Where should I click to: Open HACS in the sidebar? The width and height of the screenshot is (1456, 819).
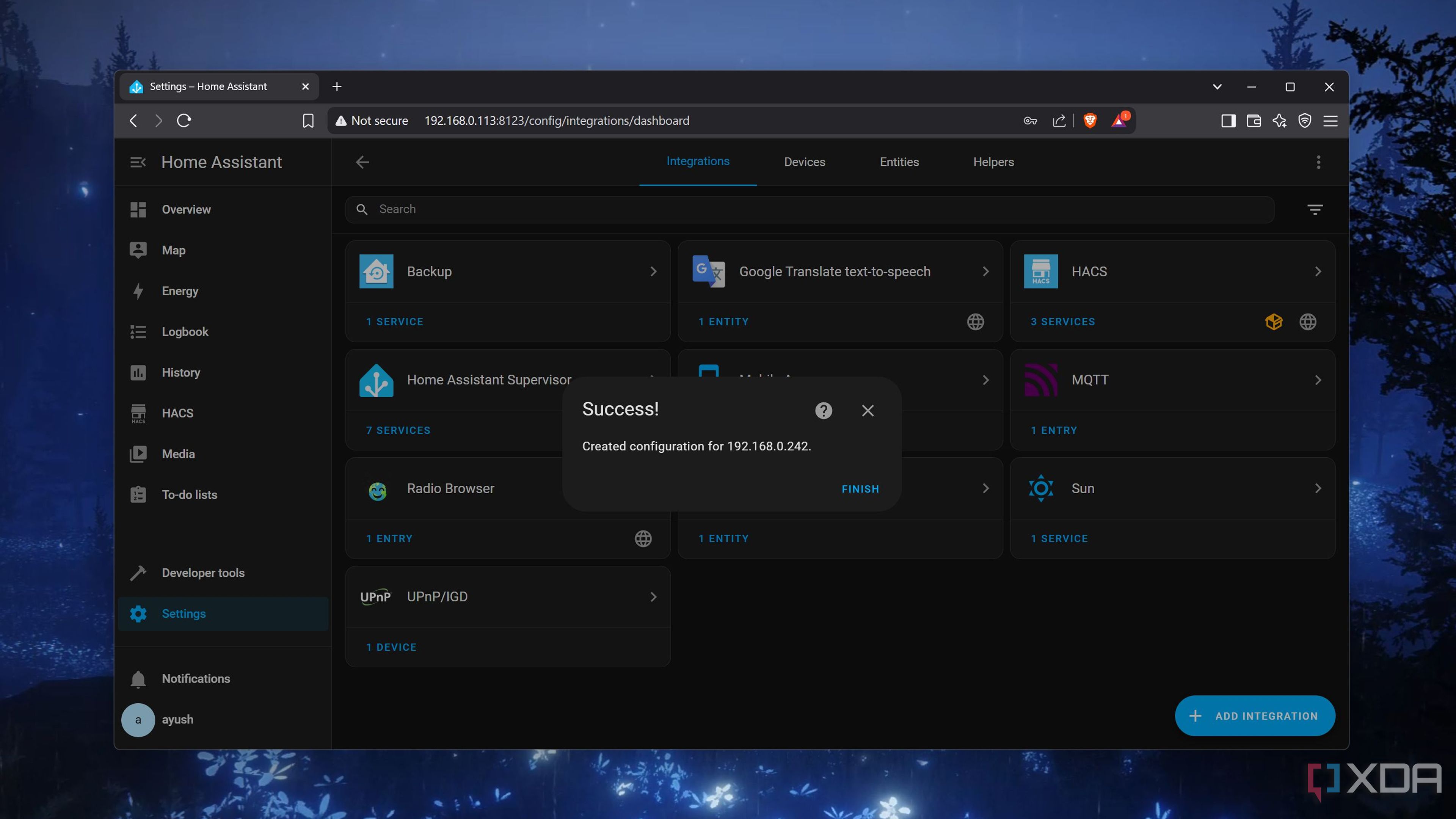pos(223,413)
